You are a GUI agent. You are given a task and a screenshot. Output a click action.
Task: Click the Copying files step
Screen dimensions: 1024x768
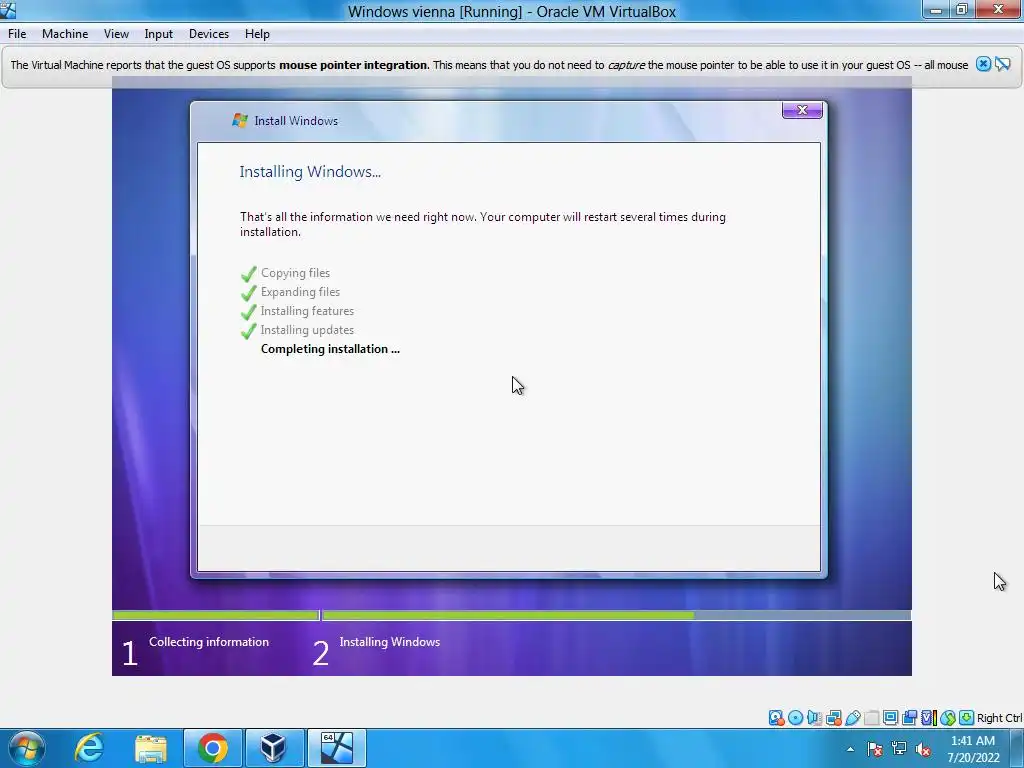pos(295,273)
